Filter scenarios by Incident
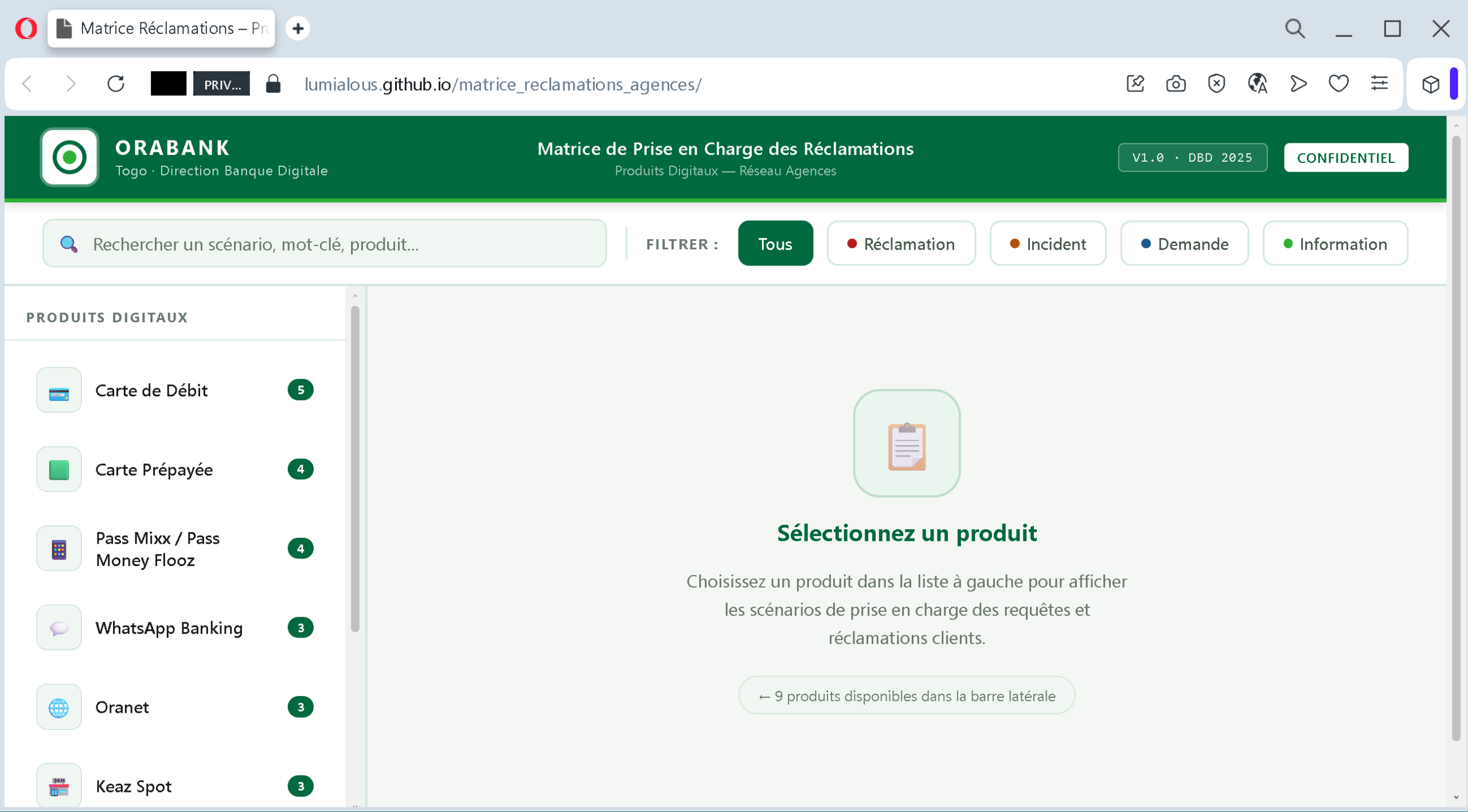This screenshot has height=812, width=1468. coord(1048,244)
